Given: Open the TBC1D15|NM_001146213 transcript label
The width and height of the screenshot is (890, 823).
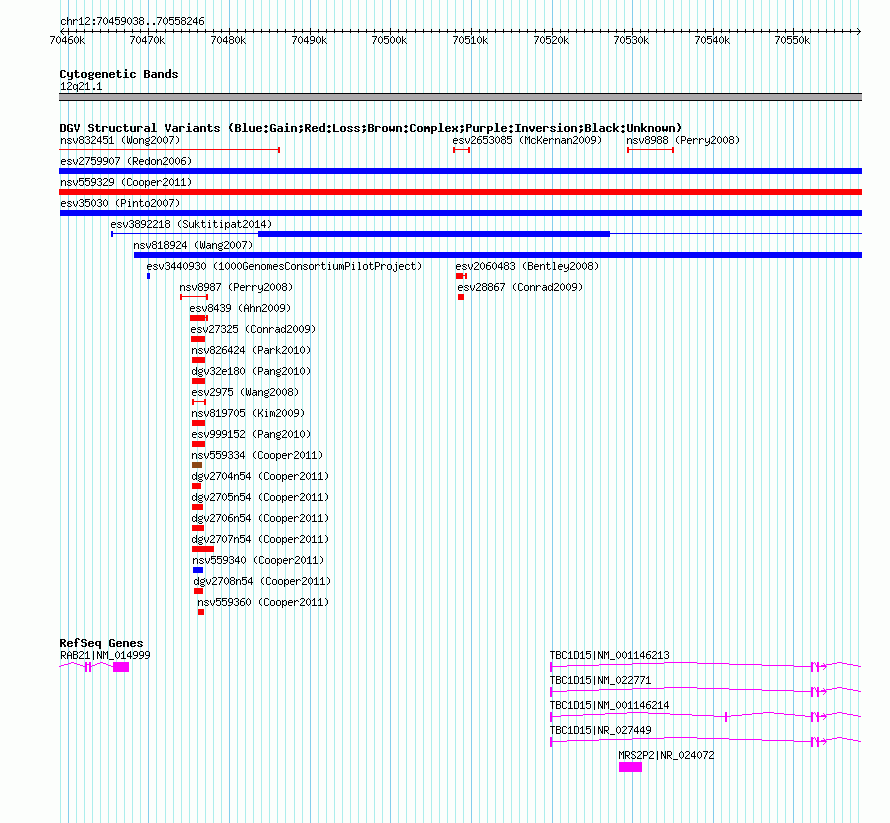Looking at the screenshot, I should pos(610,655).
